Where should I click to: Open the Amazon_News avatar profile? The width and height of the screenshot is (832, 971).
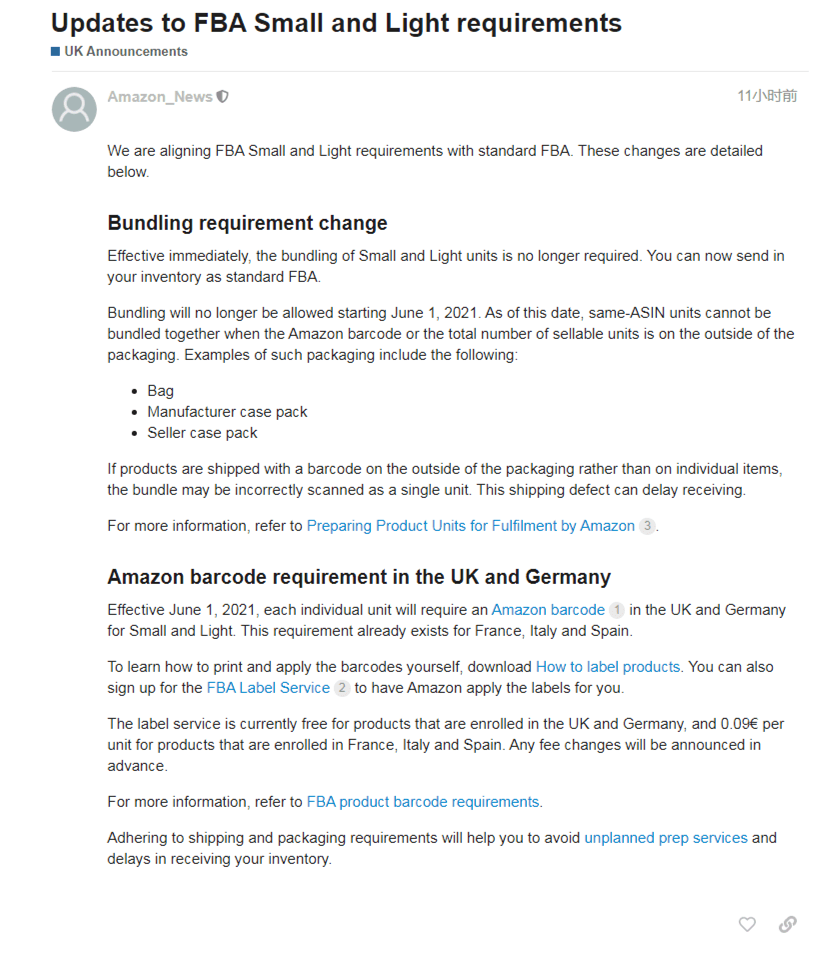[74, 109]
